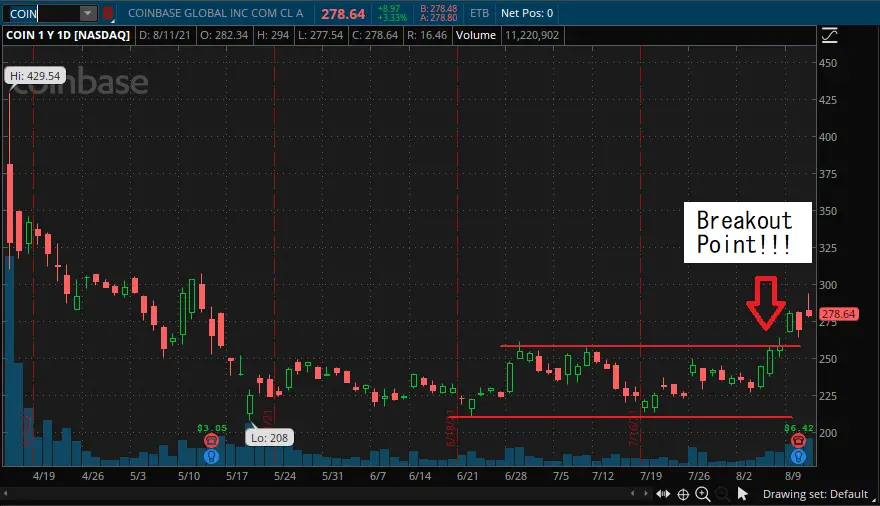Click the pan left-right chart icon
880x506 pixels.
click(663, 494)
